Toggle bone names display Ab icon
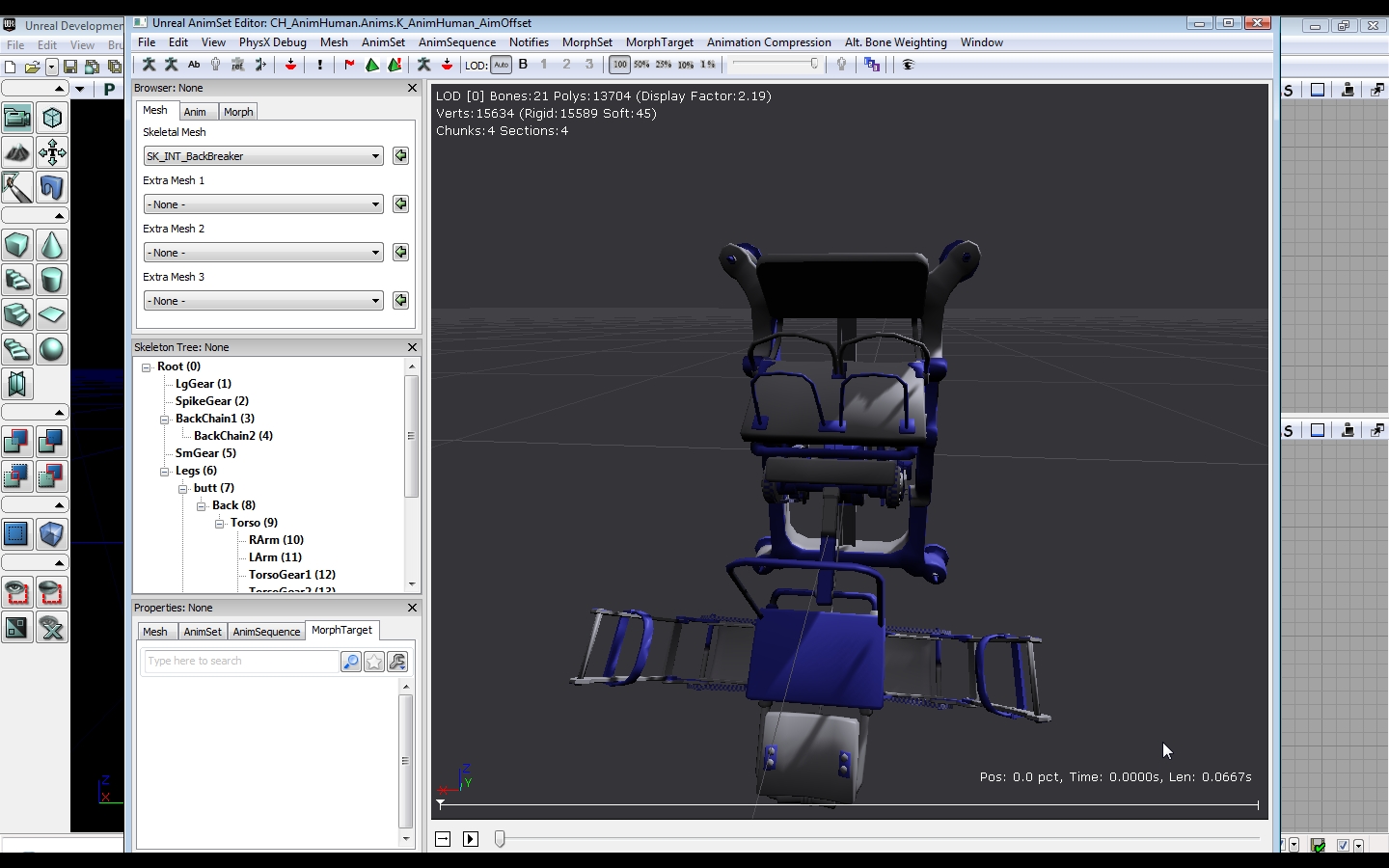The height and width of the screenshot is (868, 1389). click(x=194, y=65)
